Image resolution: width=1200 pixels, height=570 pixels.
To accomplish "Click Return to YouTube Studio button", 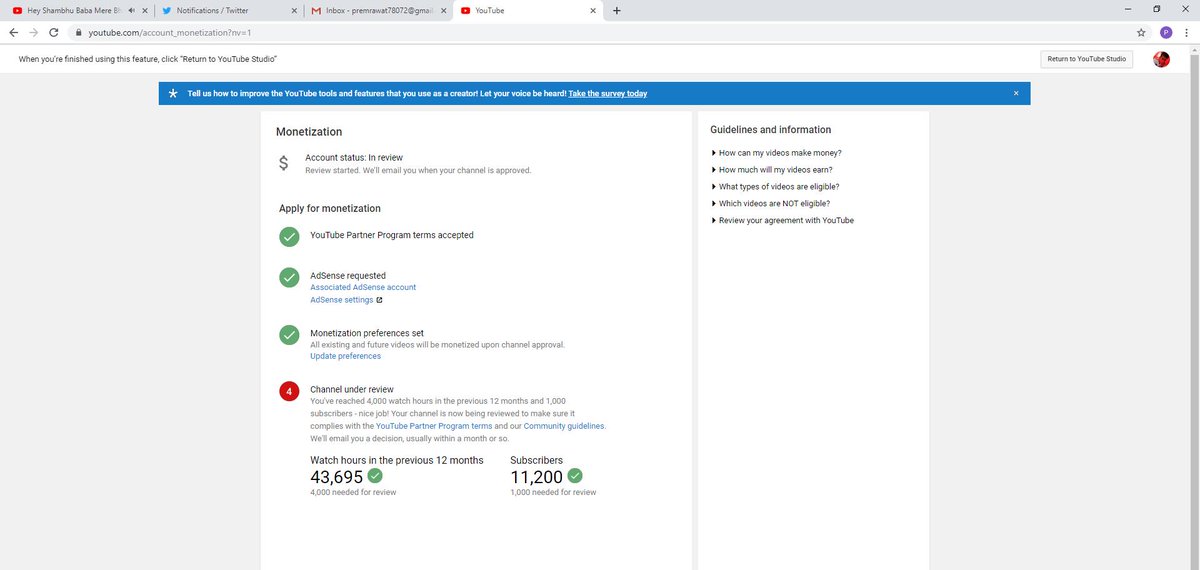I will pos(1086,59).
